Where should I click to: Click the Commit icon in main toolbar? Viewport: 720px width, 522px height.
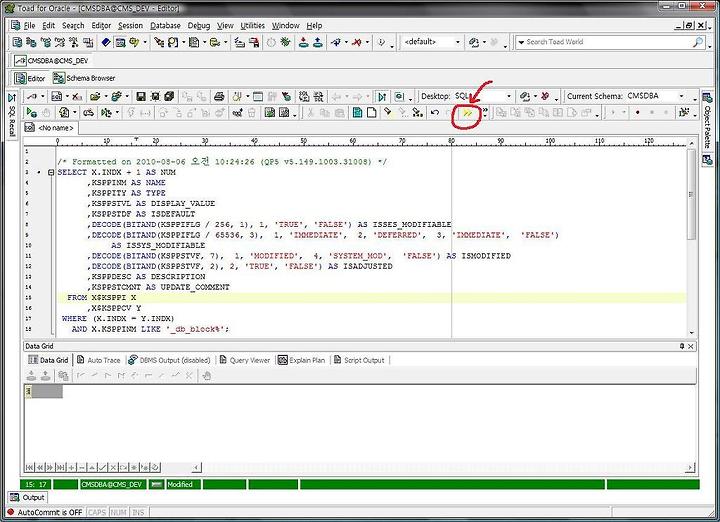pyautogui.click(x=304, y=43)
